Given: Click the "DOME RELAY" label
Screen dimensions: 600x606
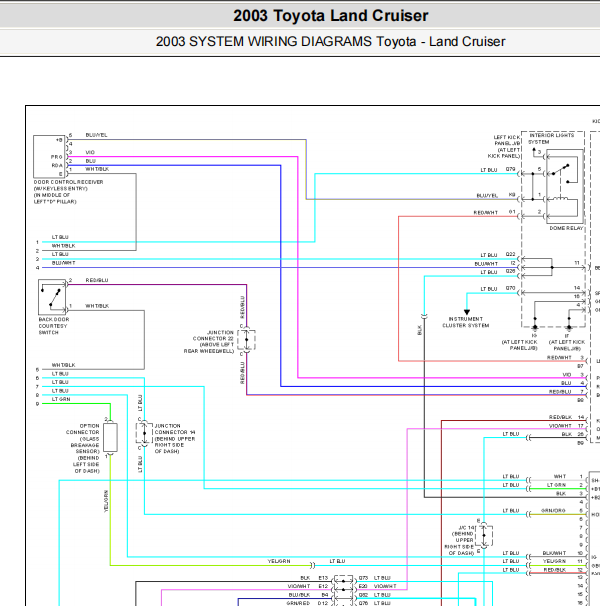Looking at the screenshot, I should 566,228.
